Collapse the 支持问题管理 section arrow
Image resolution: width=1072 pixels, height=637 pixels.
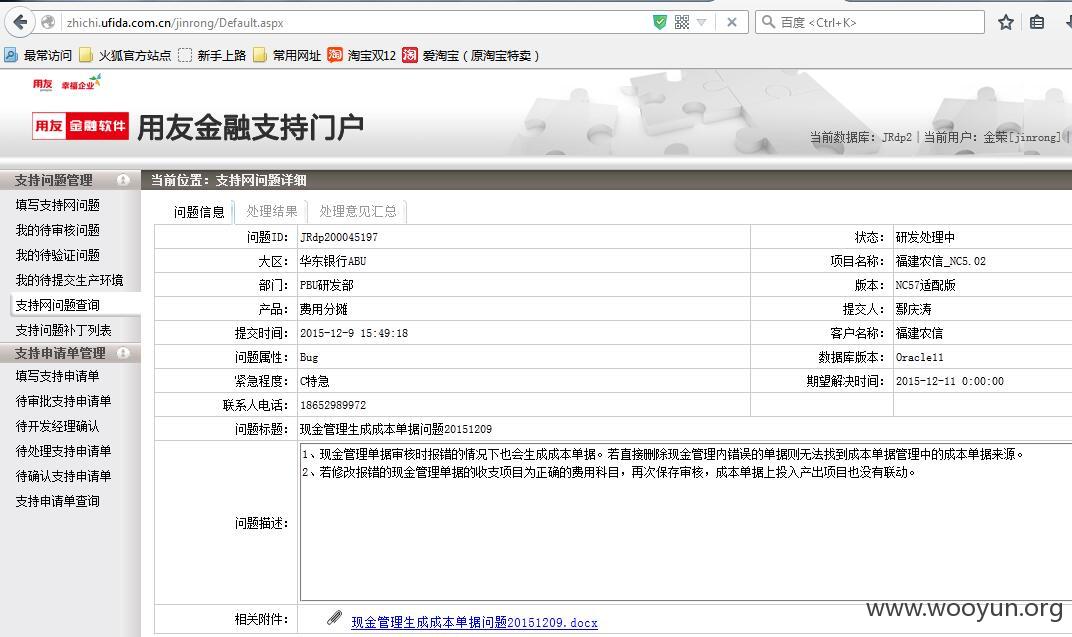[123, 180]
